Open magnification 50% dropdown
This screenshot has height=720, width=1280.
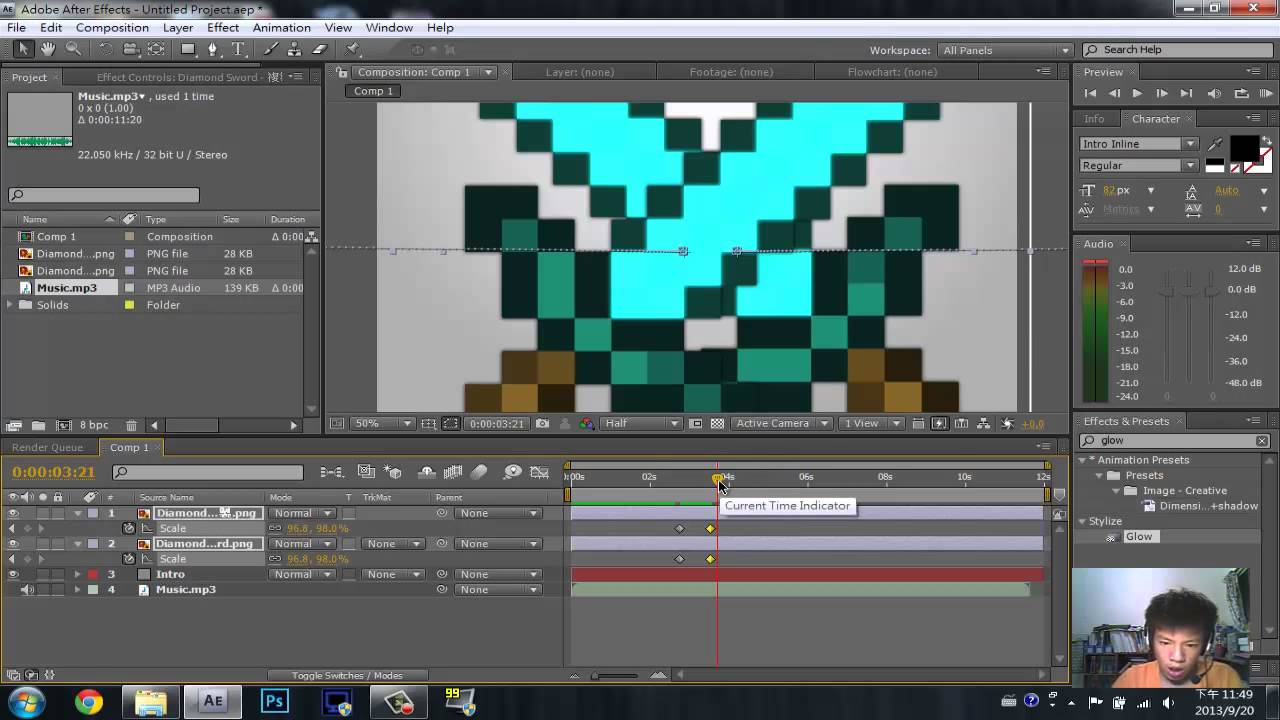(x=384, y=424)
